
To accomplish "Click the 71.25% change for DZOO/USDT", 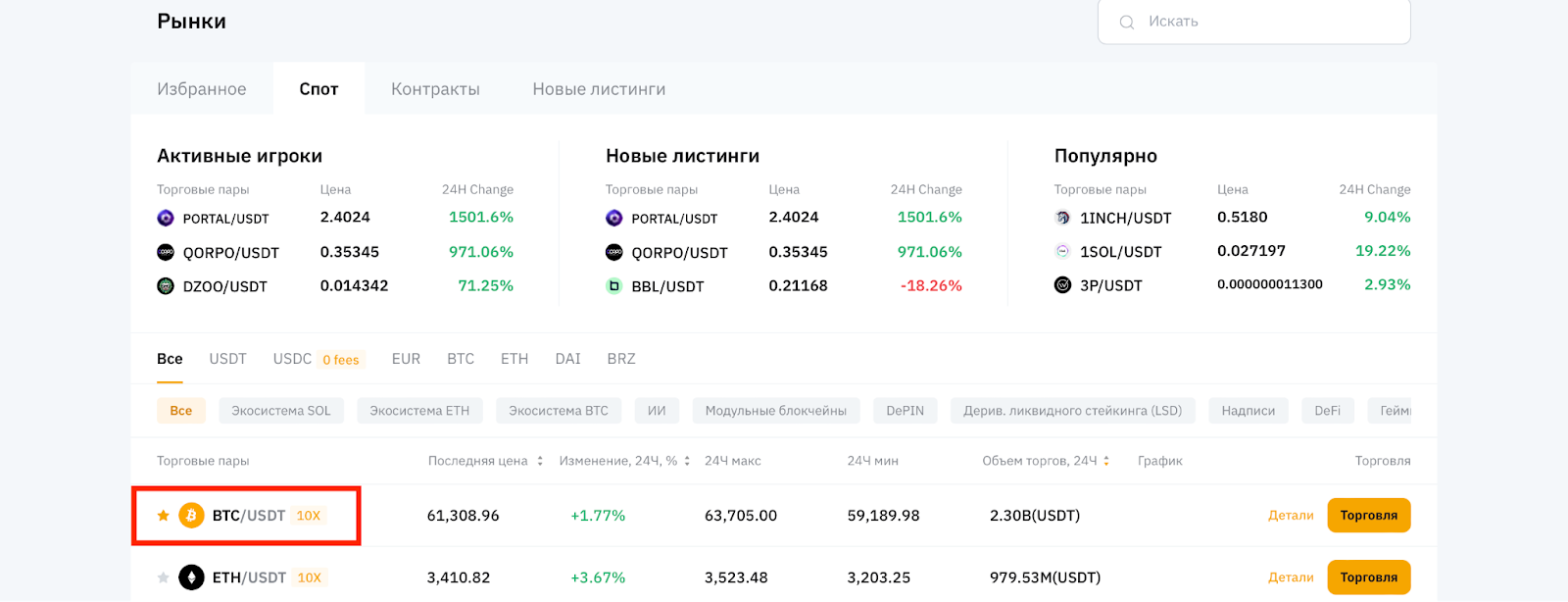I will click(486, 285).
